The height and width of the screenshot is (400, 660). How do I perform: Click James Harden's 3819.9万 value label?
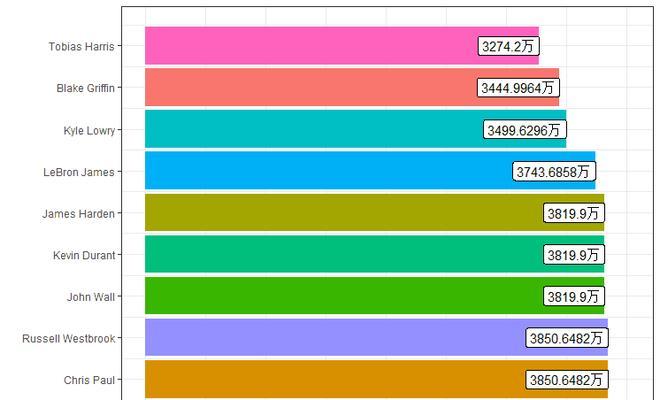pyautogui.click(x=574, y=213)
